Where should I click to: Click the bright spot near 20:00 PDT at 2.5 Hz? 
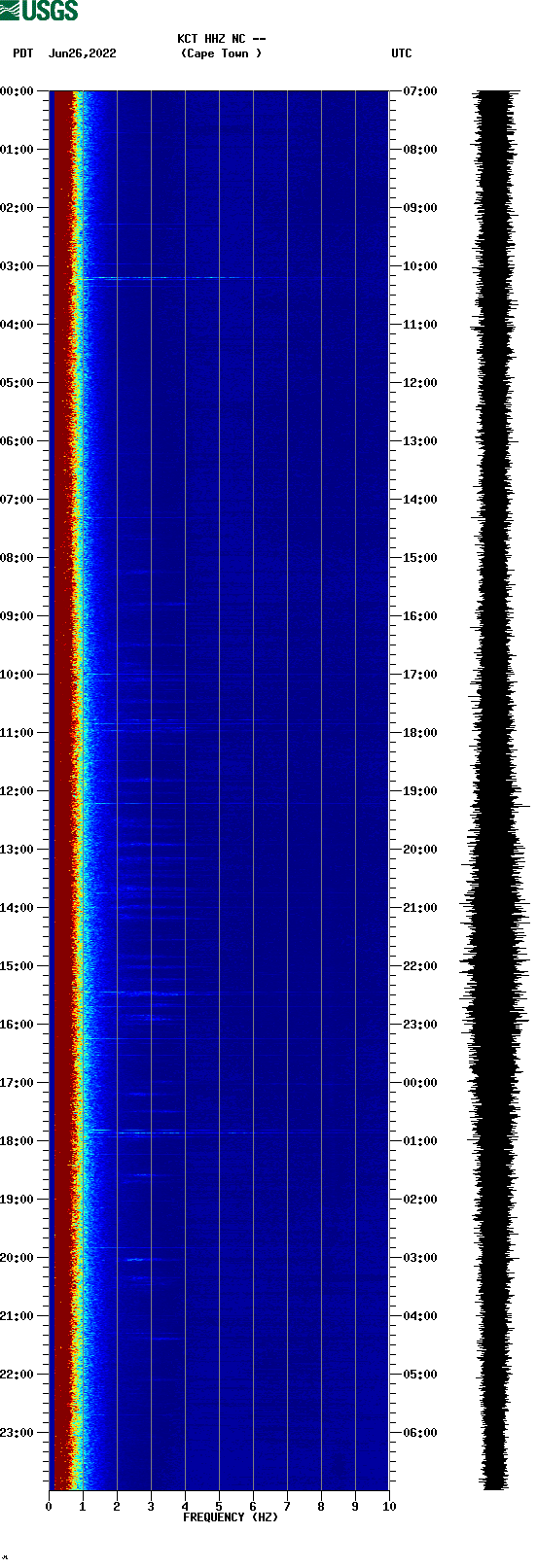point(134,1259)
